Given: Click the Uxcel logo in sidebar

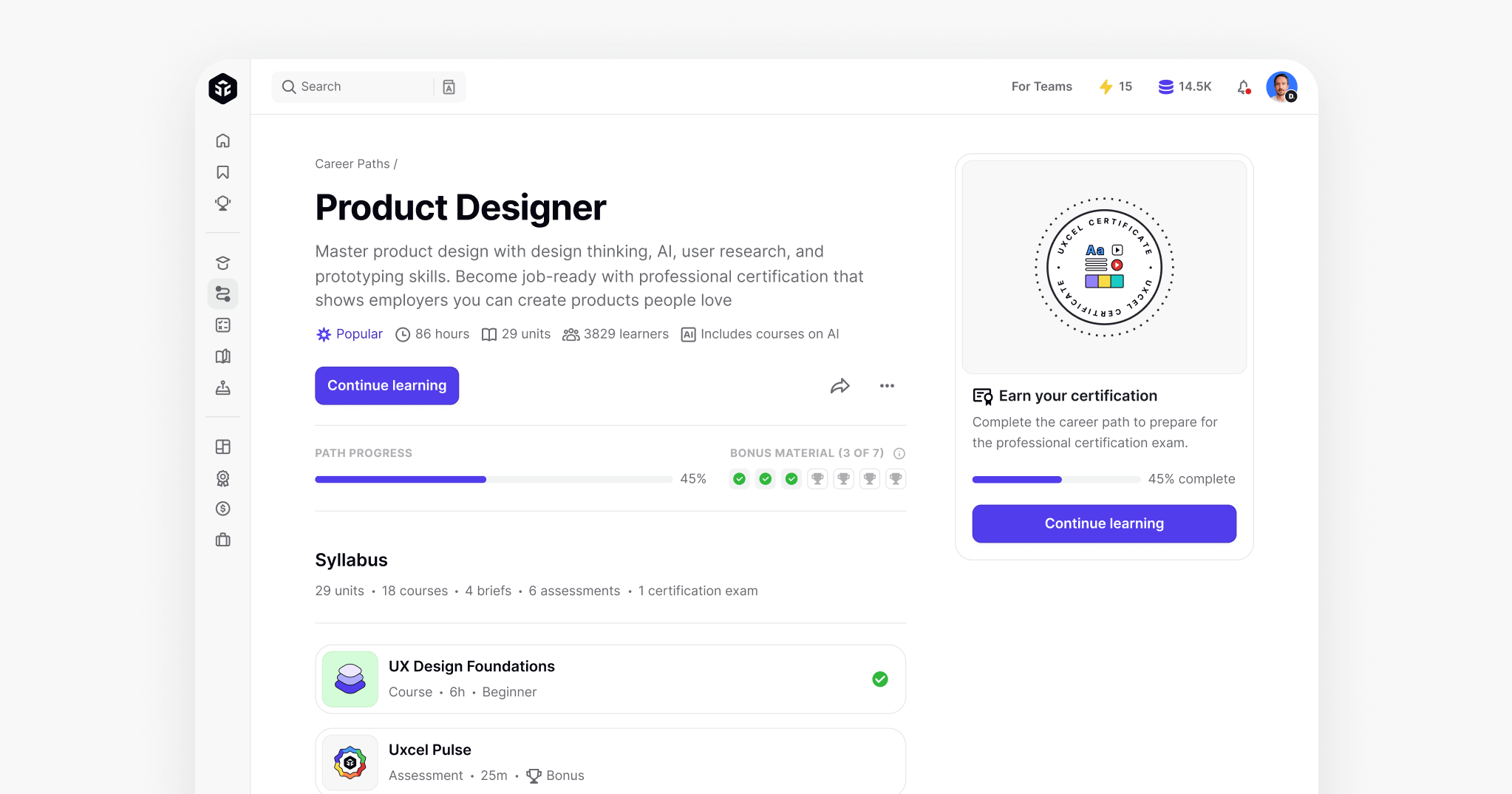Looking at the screenshot, I should (222, 89).
